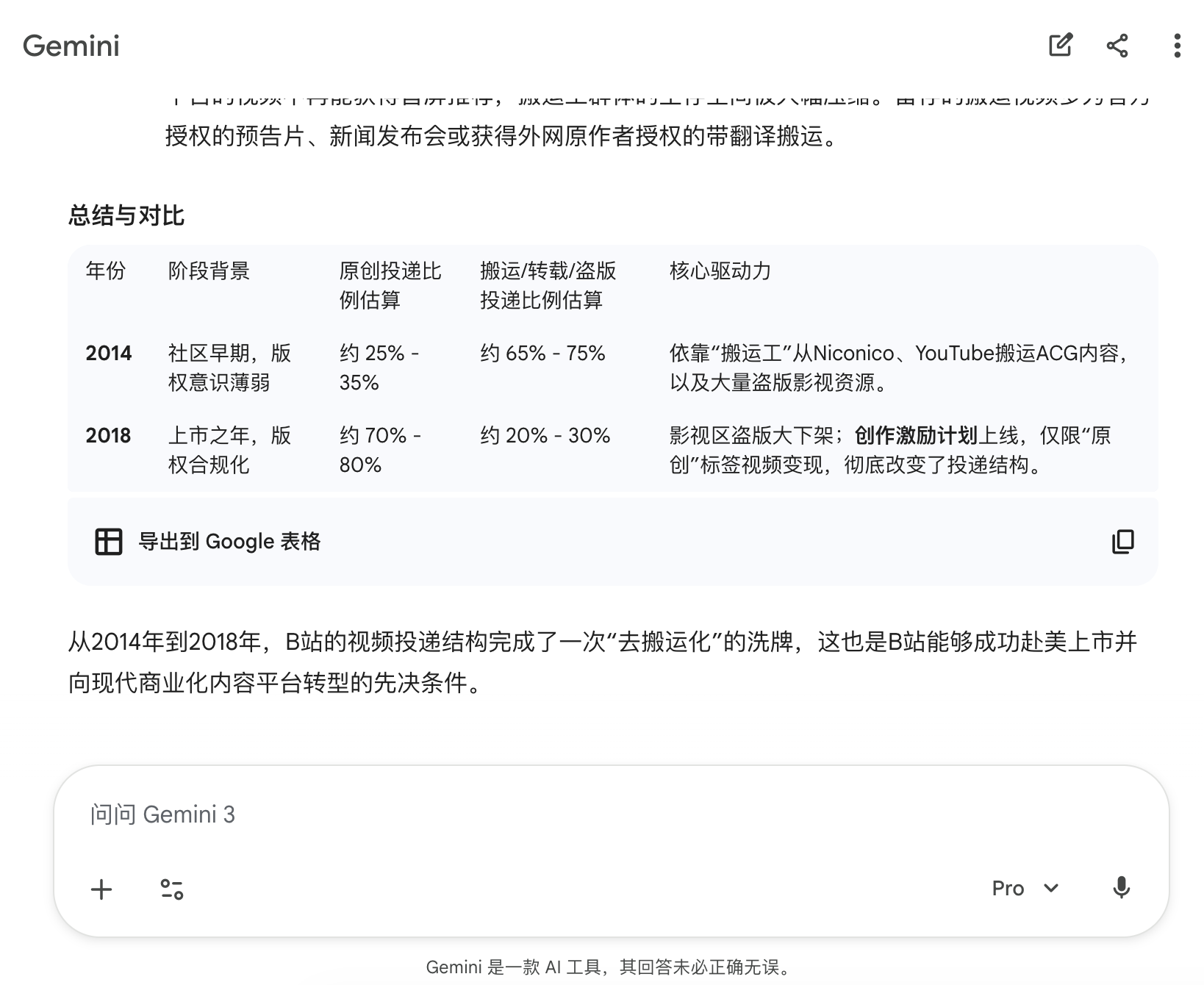Copy the summary table with copy icon

1122,542
